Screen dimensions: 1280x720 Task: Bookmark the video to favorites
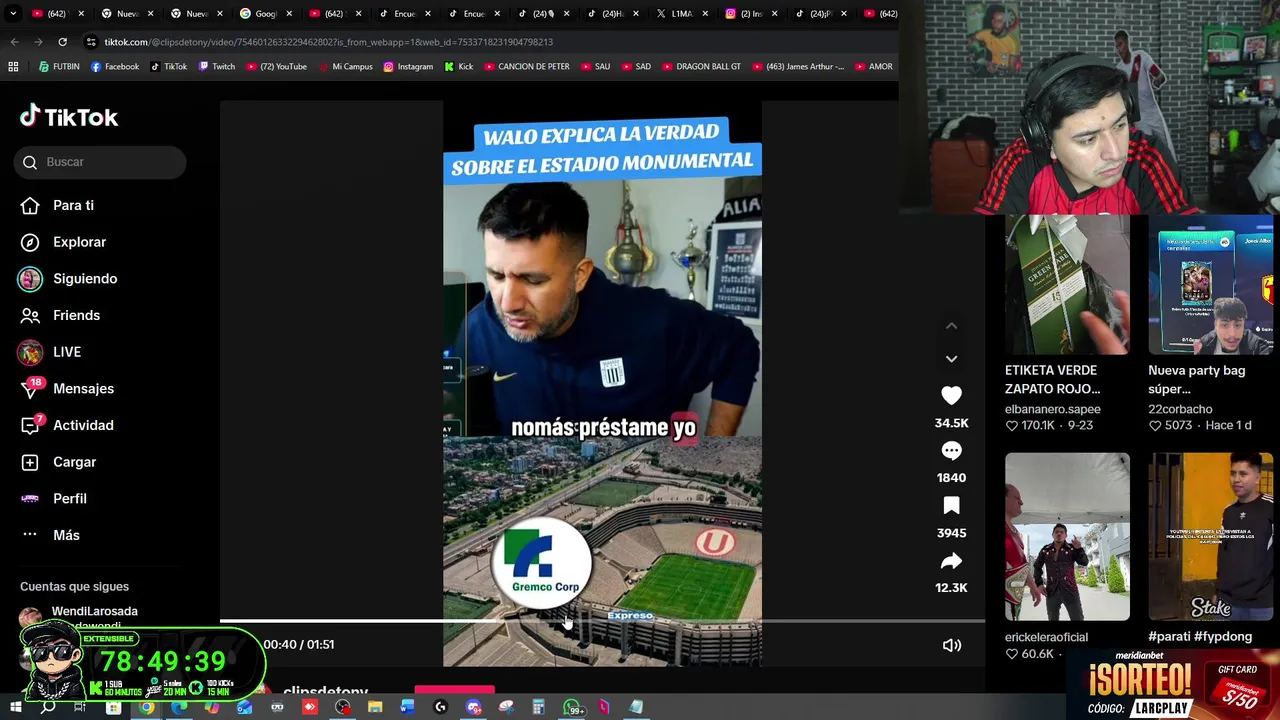tap(951, 506)
